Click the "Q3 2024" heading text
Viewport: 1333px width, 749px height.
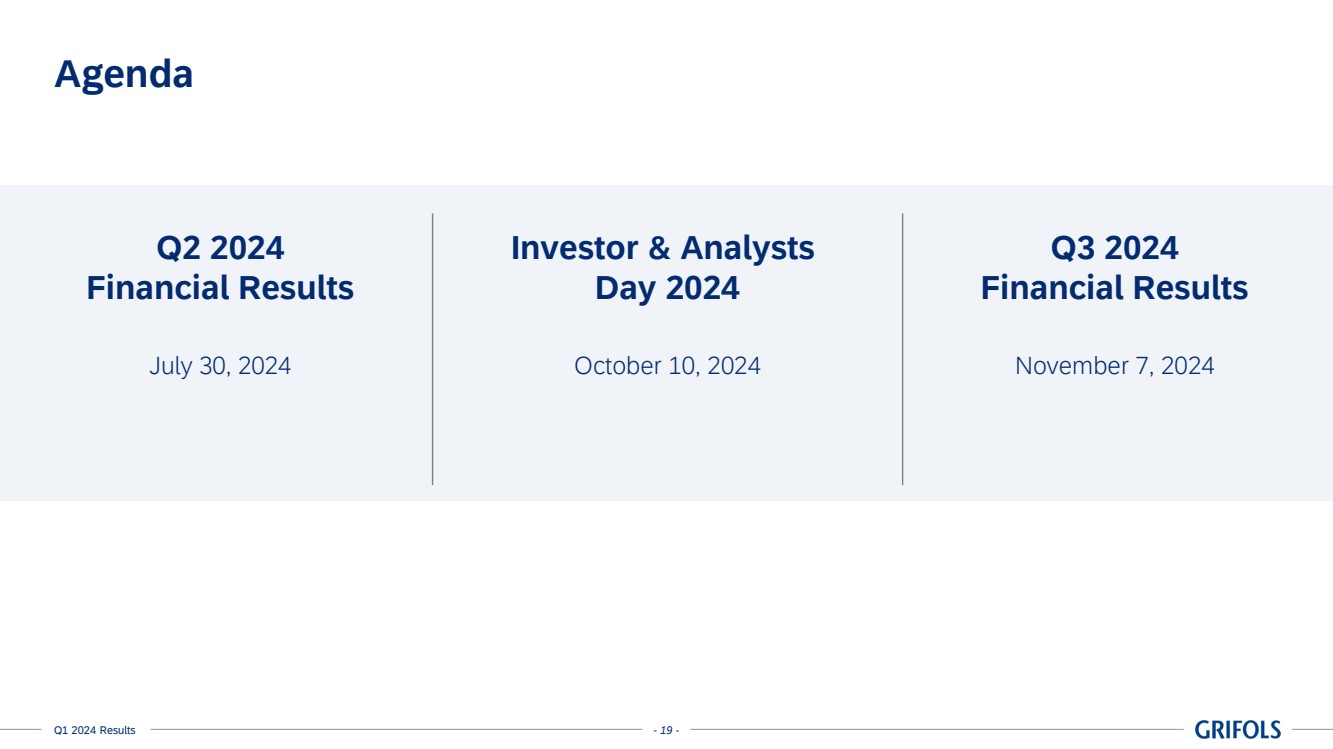[x=1114, y=247]
